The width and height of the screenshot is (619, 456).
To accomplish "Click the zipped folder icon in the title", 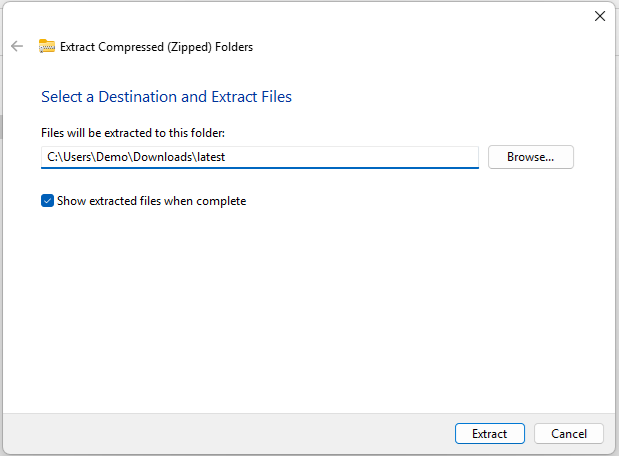I will pos(47,46).
